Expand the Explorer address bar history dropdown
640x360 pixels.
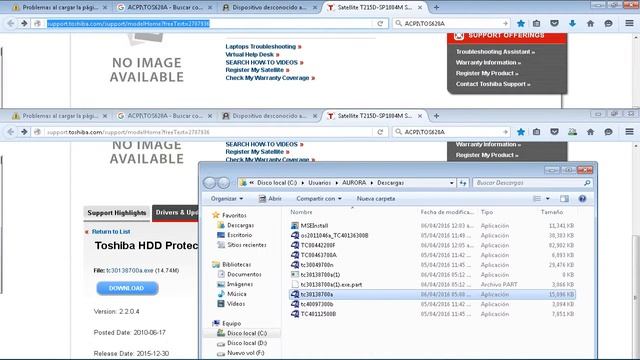451,183
